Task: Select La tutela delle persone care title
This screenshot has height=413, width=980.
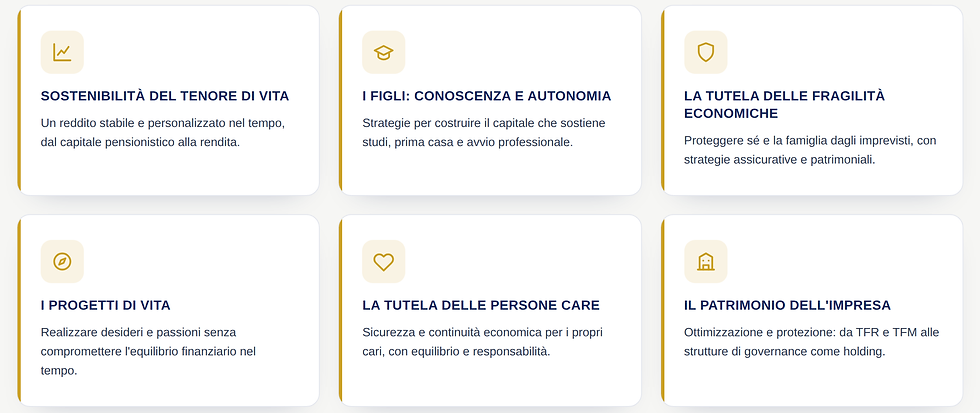Action: [481, 306]
